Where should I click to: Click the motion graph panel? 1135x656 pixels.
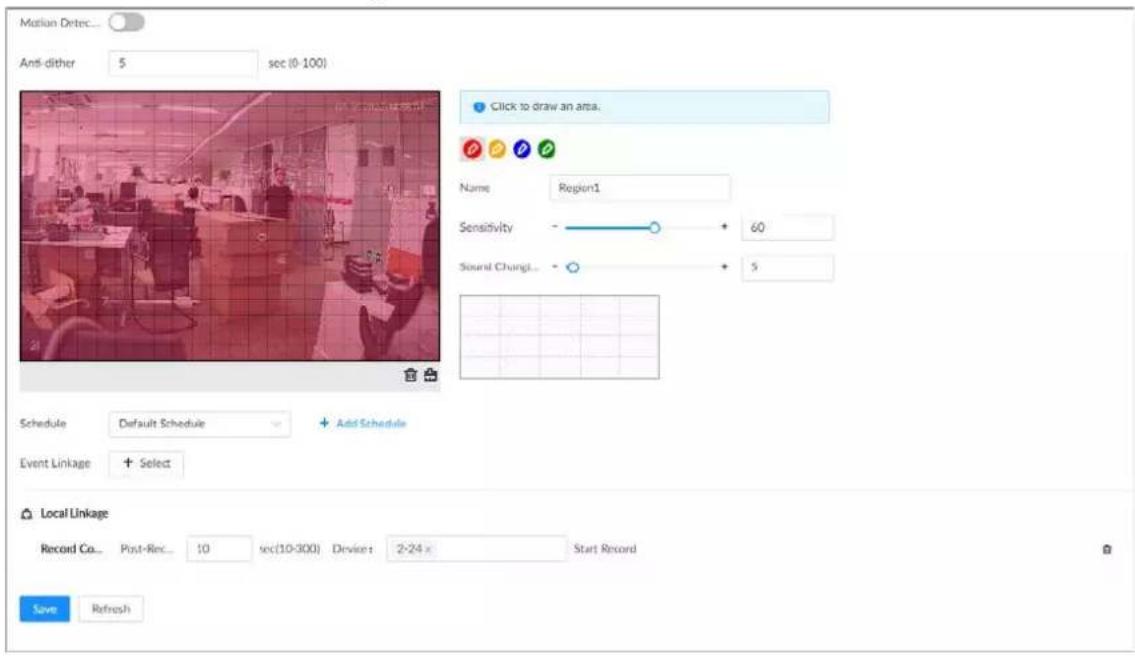tap(560, 337)
